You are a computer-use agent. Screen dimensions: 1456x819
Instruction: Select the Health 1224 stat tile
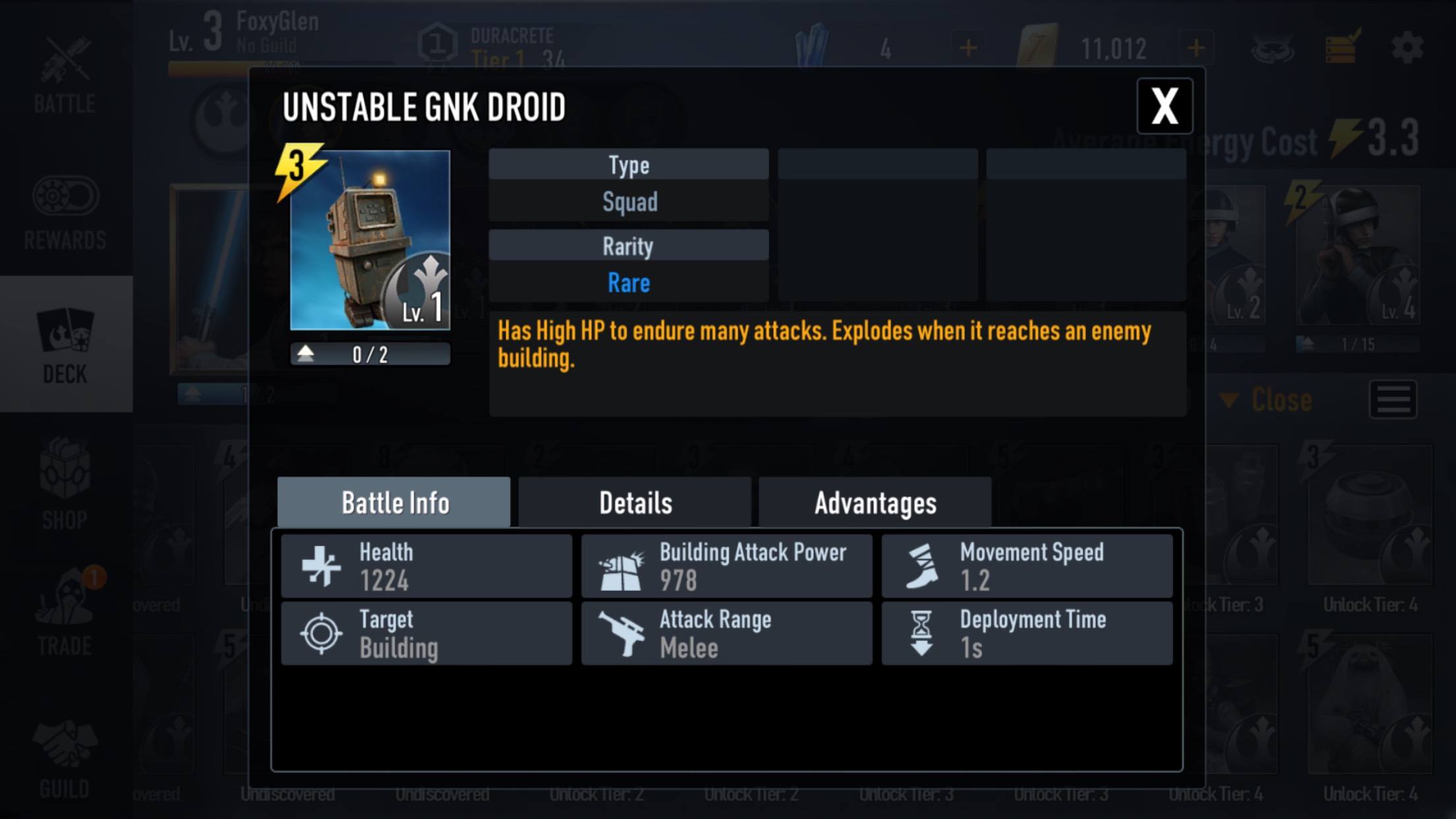click(427, 566)
